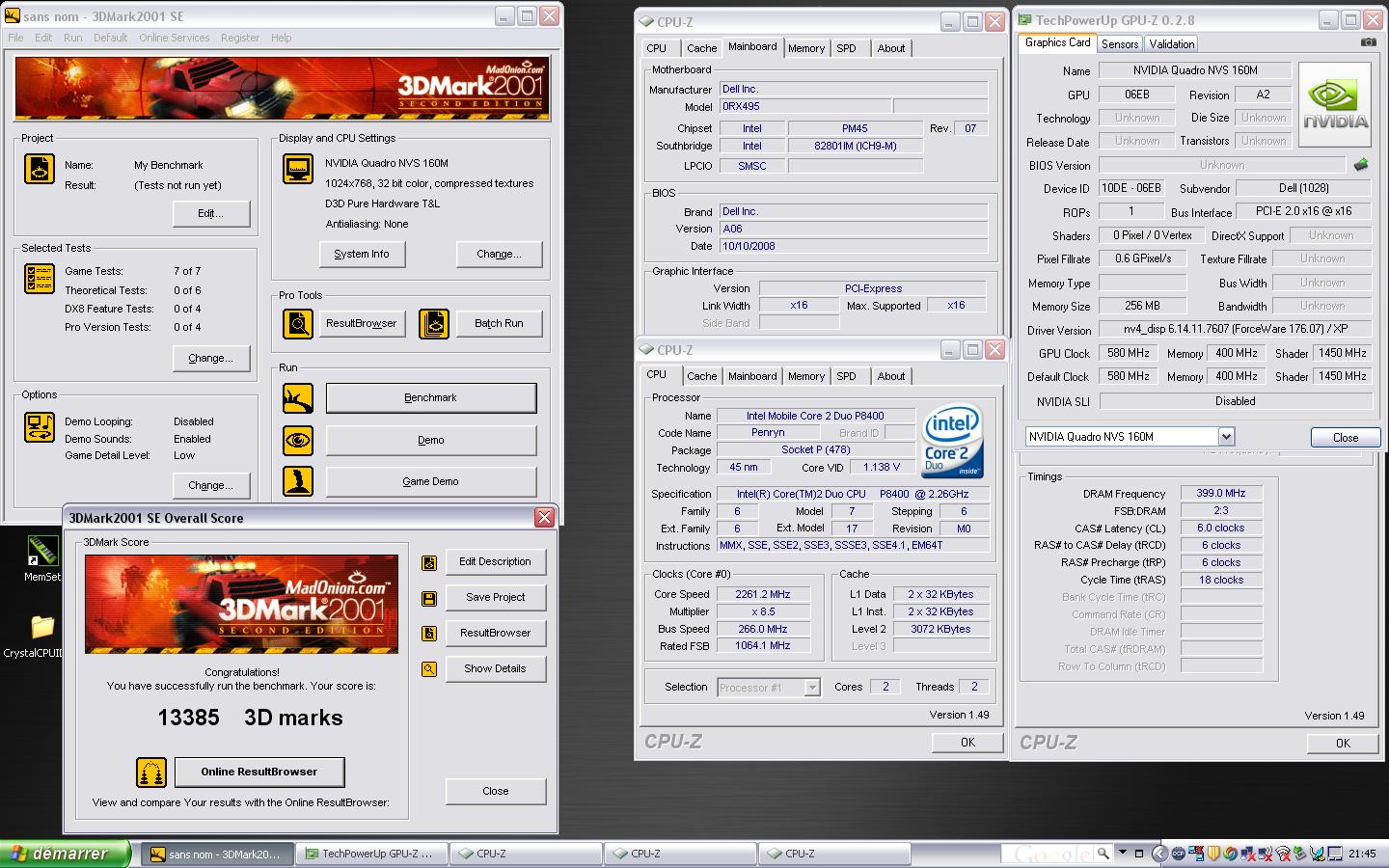Switch to SPD tab in Mainboard CPU-Z window
The height and width of the screenshot is (868, 1389).
[846, 48]
